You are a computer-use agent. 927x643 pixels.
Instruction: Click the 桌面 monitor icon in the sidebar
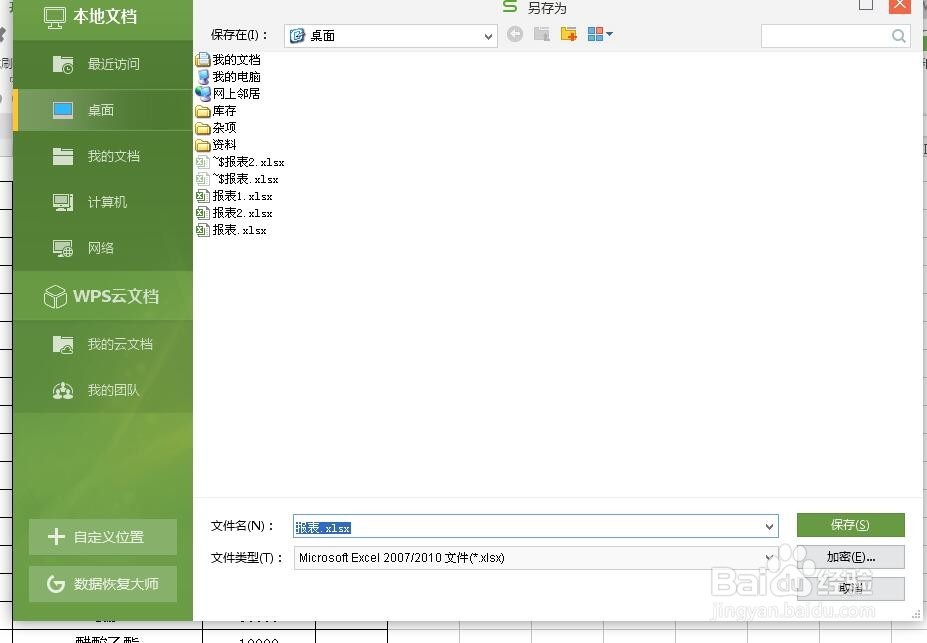coord(63,111)
